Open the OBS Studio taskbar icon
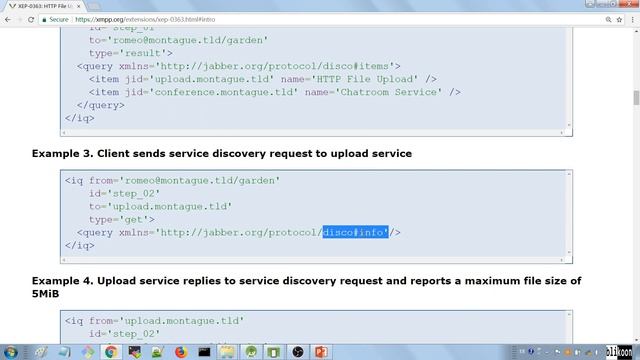This screenshot has height=360, width=640. click(298, 352)
